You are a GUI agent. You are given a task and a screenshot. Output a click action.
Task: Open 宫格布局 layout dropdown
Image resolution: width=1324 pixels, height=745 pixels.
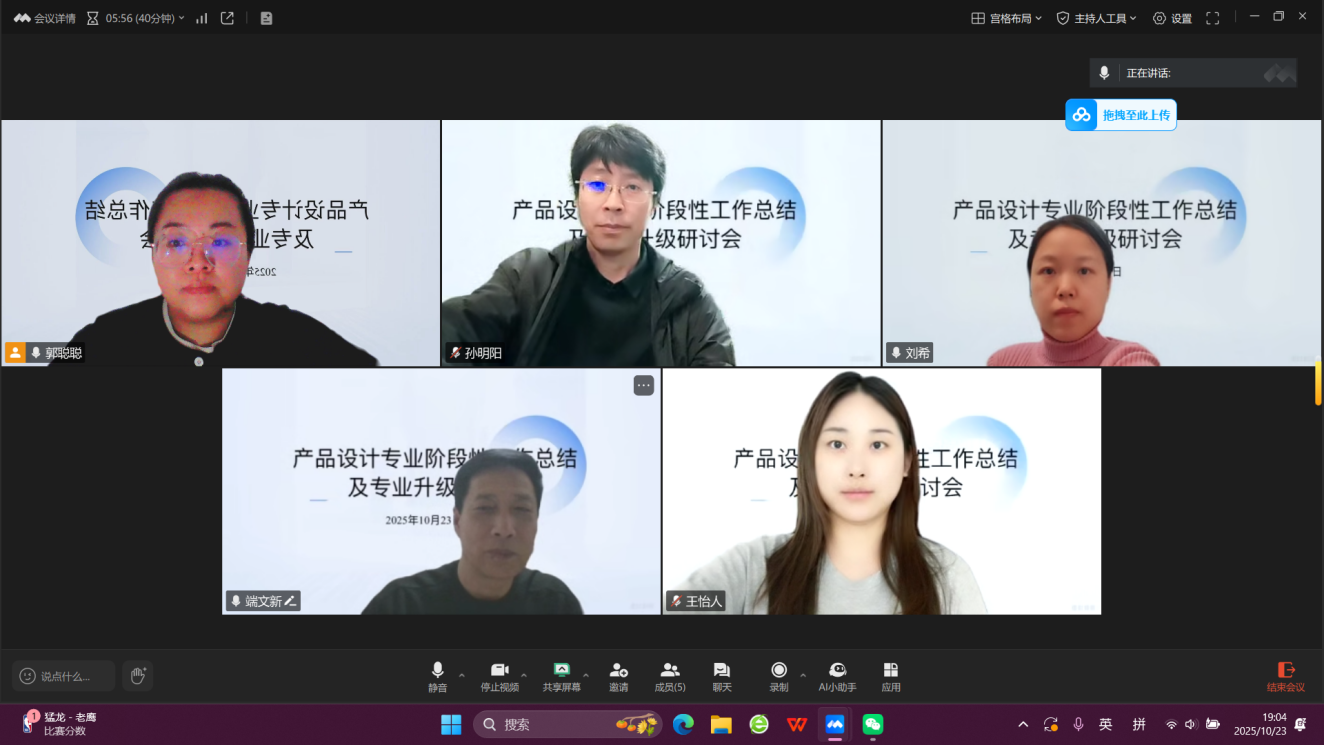(x=1006, y=18)
